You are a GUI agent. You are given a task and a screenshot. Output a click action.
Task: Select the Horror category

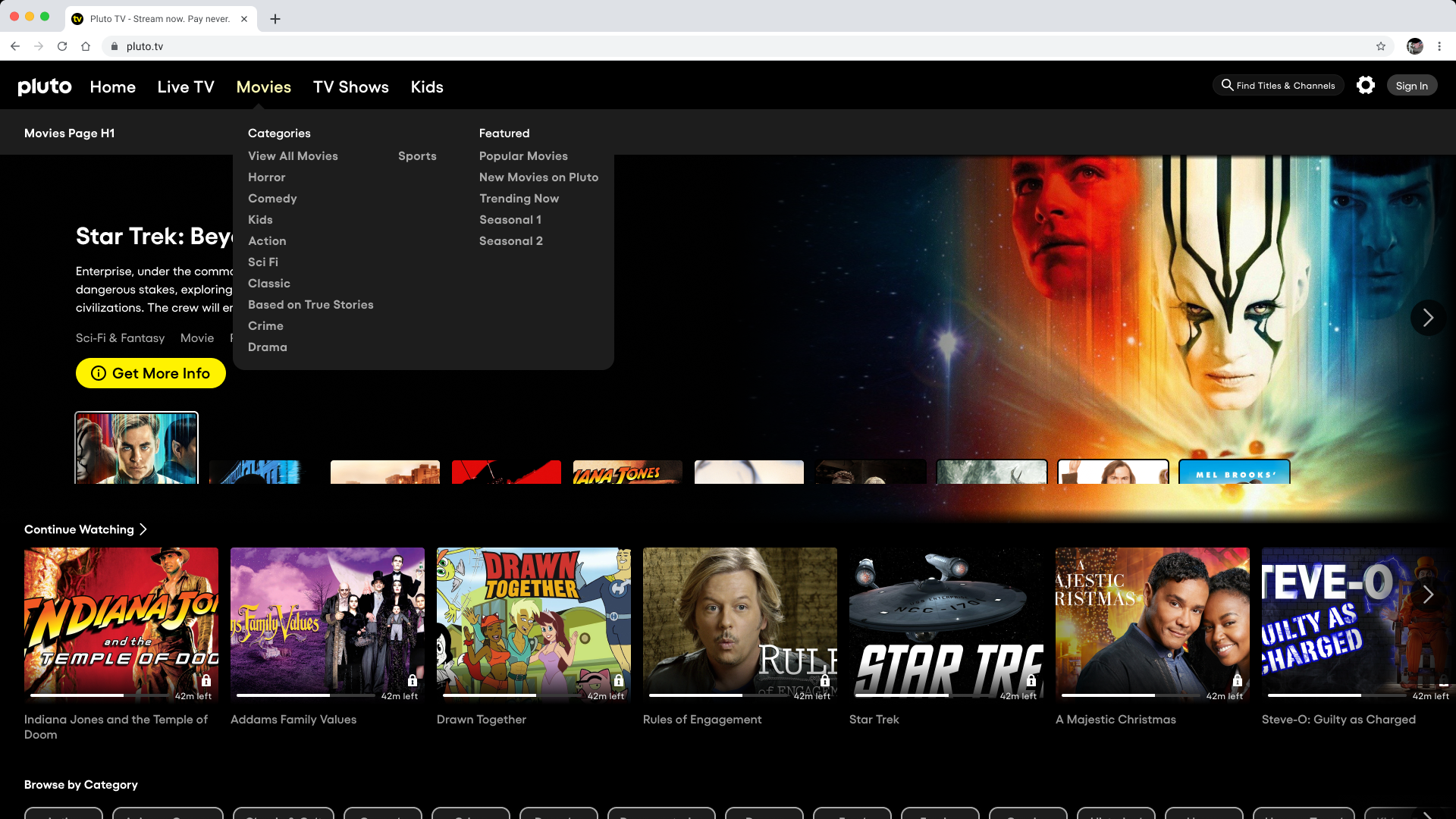point(267,177)
